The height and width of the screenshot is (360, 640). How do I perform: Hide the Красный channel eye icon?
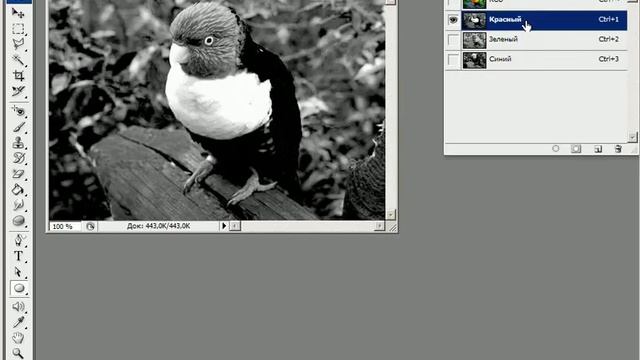point(453,20)
